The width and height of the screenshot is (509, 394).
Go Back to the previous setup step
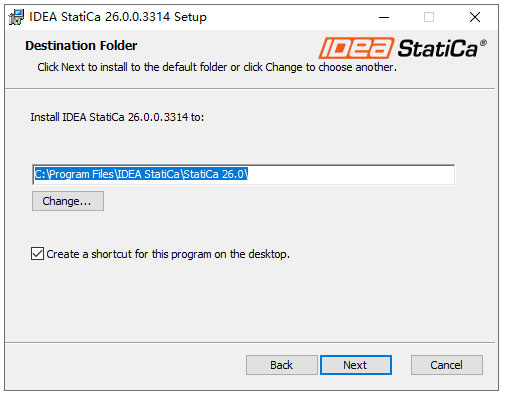tap(282, 365)
